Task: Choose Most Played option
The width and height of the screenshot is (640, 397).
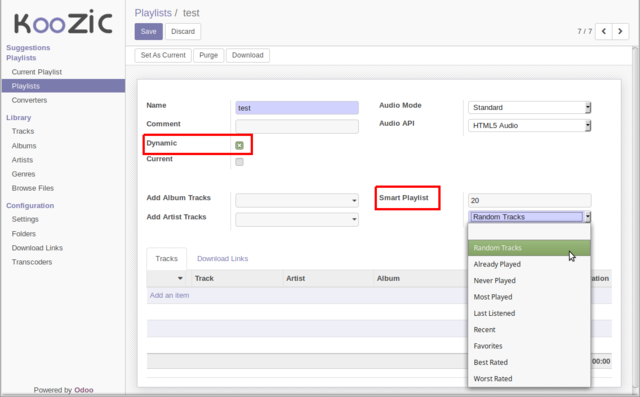Action: [x=529, y=297]
